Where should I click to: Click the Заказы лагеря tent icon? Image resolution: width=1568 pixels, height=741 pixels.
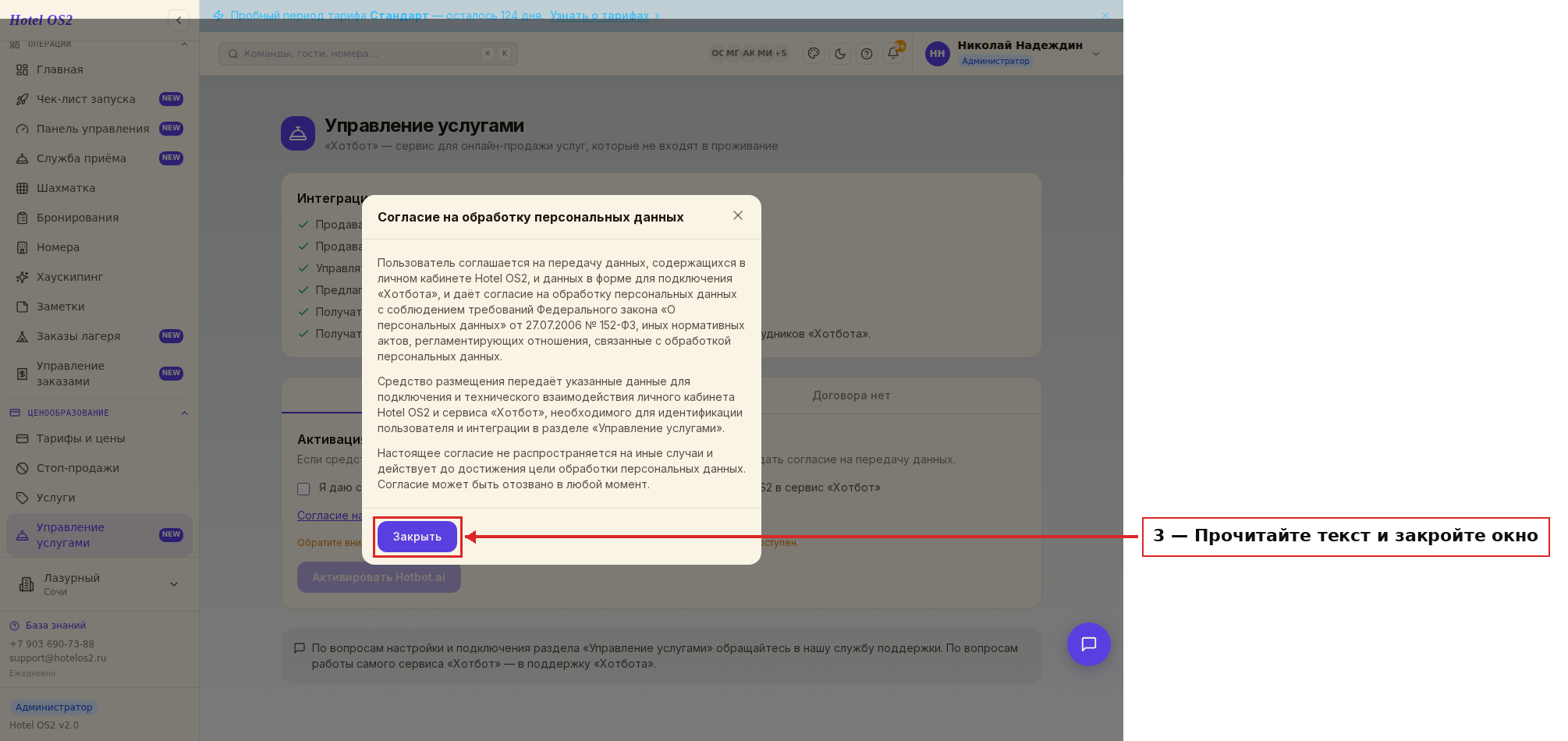pyautogui.click(x=23, y=336)
